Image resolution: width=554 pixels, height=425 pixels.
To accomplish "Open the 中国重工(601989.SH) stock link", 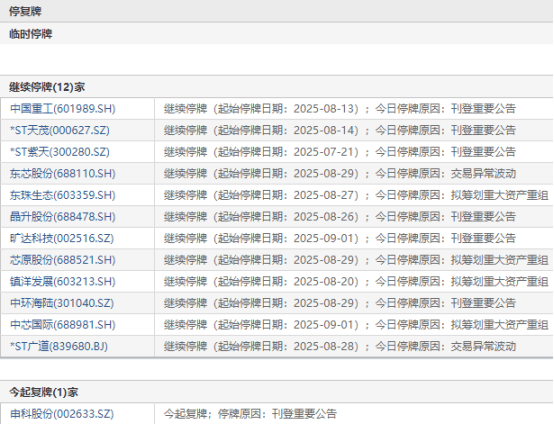I will pos(63,108).
